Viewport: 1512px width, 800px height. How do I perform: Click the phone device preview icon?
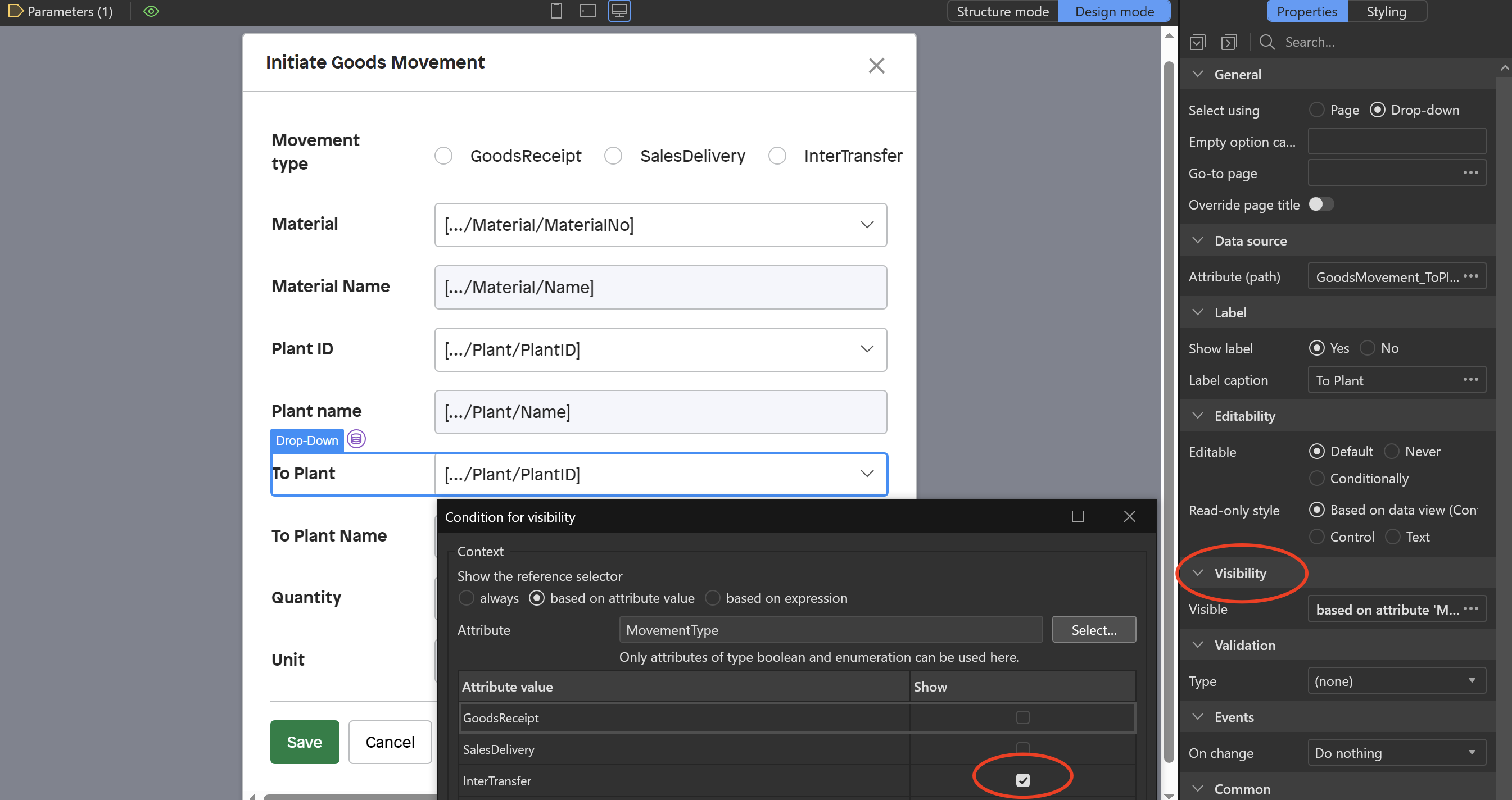[x=556, y=11]
